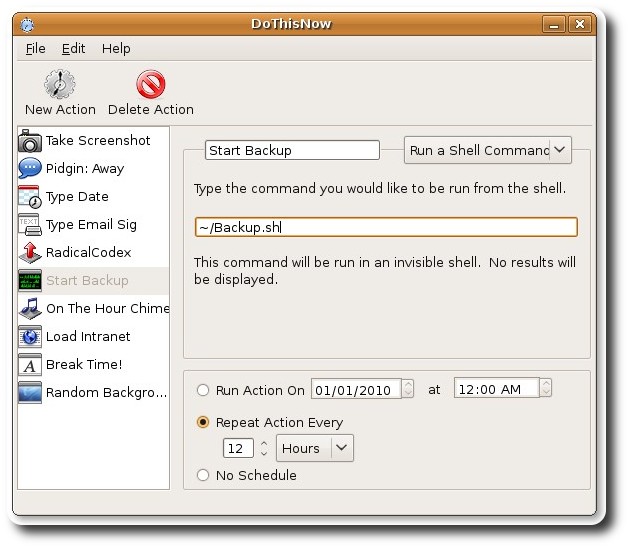Select the RadicalCodex red arrow icon
629x548 pixels.
point(30,252)
